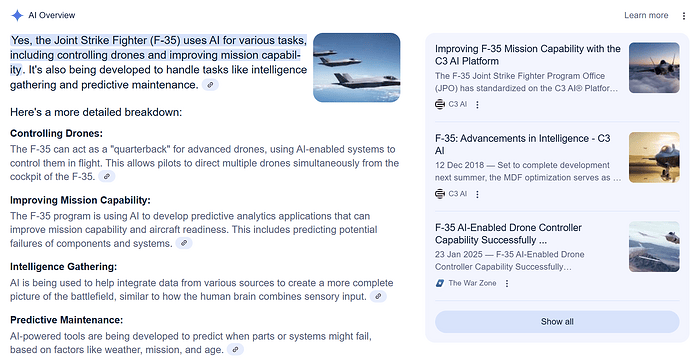Open F-35: Advancements in Intelligence article
Image resolution: width=690 pixels, height=361 pixels.
(523, 144)
